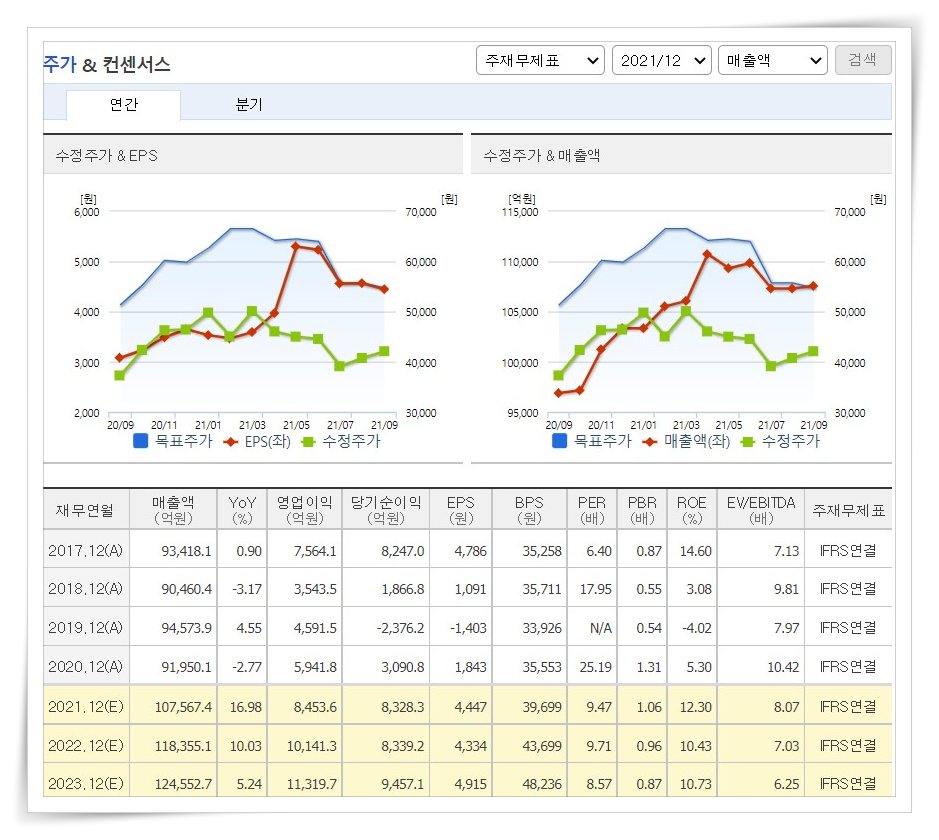Image resolution: width=939 pixels, height=840 pixels.
Task: Click the 검색 search button
Action: 861,59
